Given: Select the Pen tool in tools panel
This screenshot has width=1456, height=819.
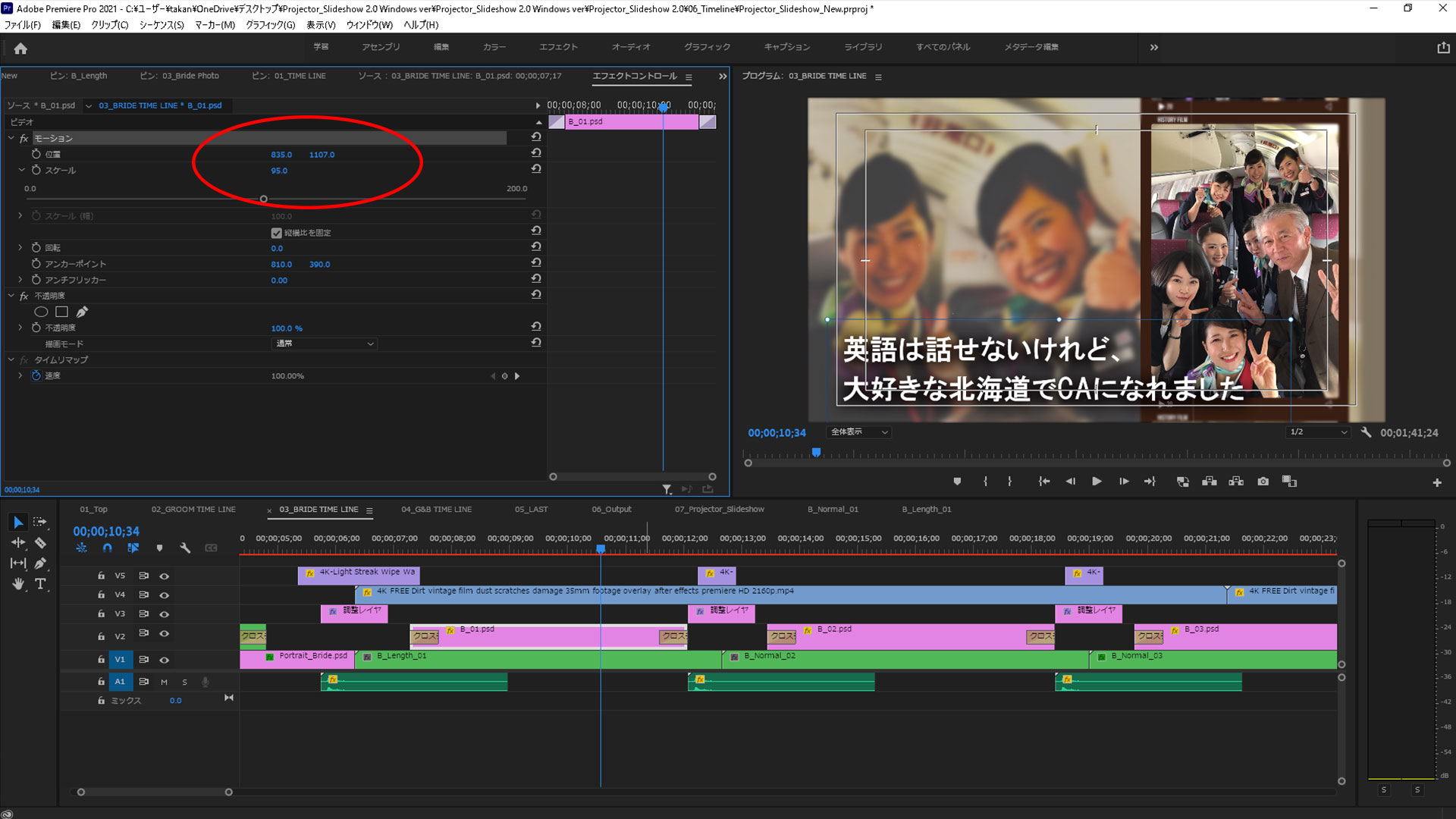Looking at the screenshot, I should pyautogui.click(x=40, y=563).
